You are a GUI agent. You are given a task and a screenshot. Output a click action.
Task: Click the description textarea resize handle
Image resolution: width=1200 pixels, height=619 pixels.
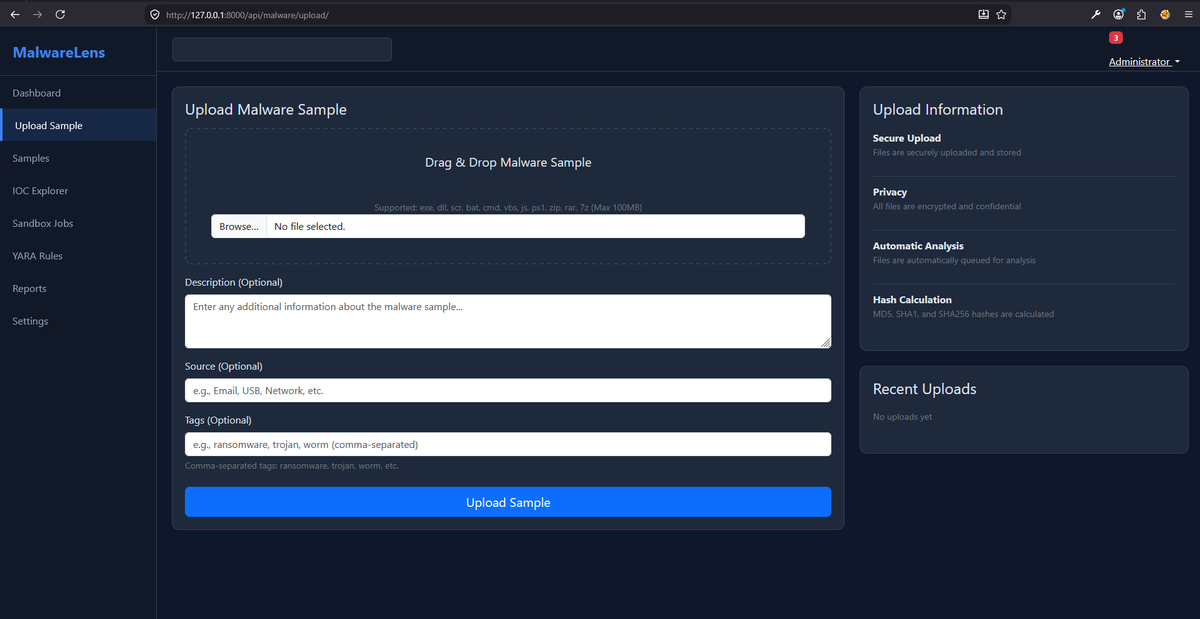825,342
